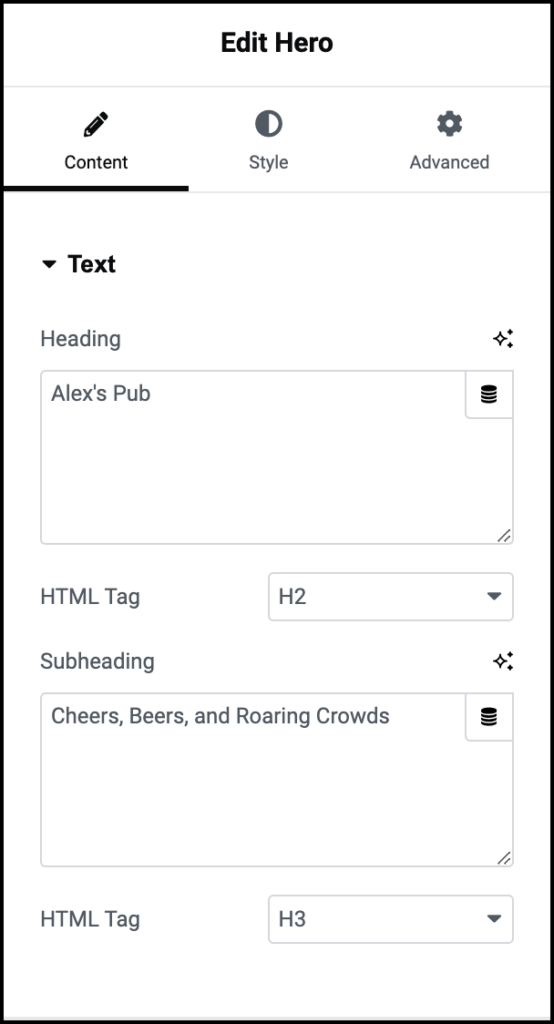Switch to the Content tab

[96, 140]
